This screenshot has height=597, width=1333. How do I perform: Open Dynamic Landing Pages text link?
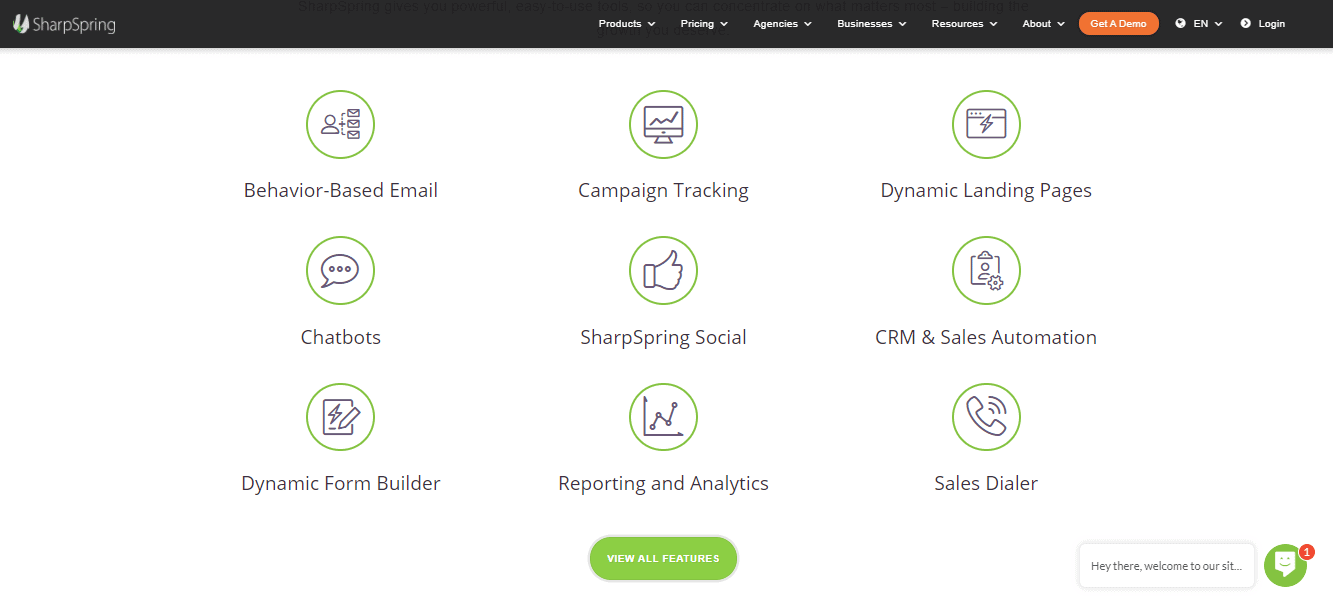pyautogui.click(x=986, y=190)
